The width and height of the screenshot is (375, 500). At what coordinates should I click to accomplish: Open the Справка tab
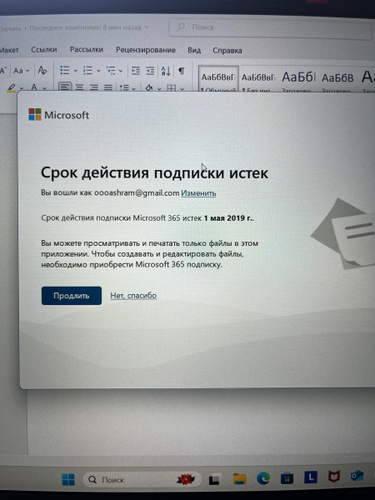click(x=227, y=51)
